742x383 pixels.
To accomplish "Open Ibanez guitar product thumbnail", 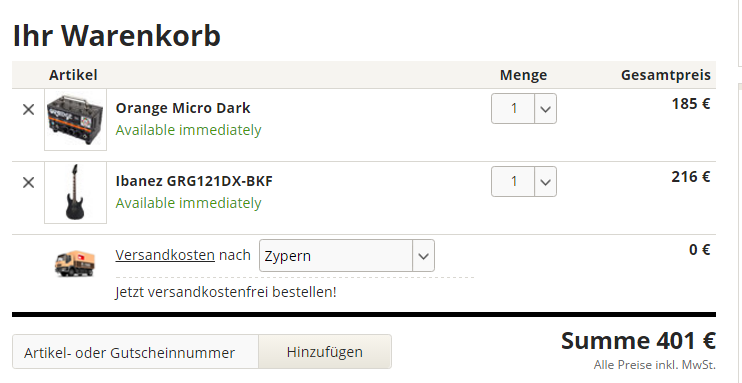I will click(75, 193).
